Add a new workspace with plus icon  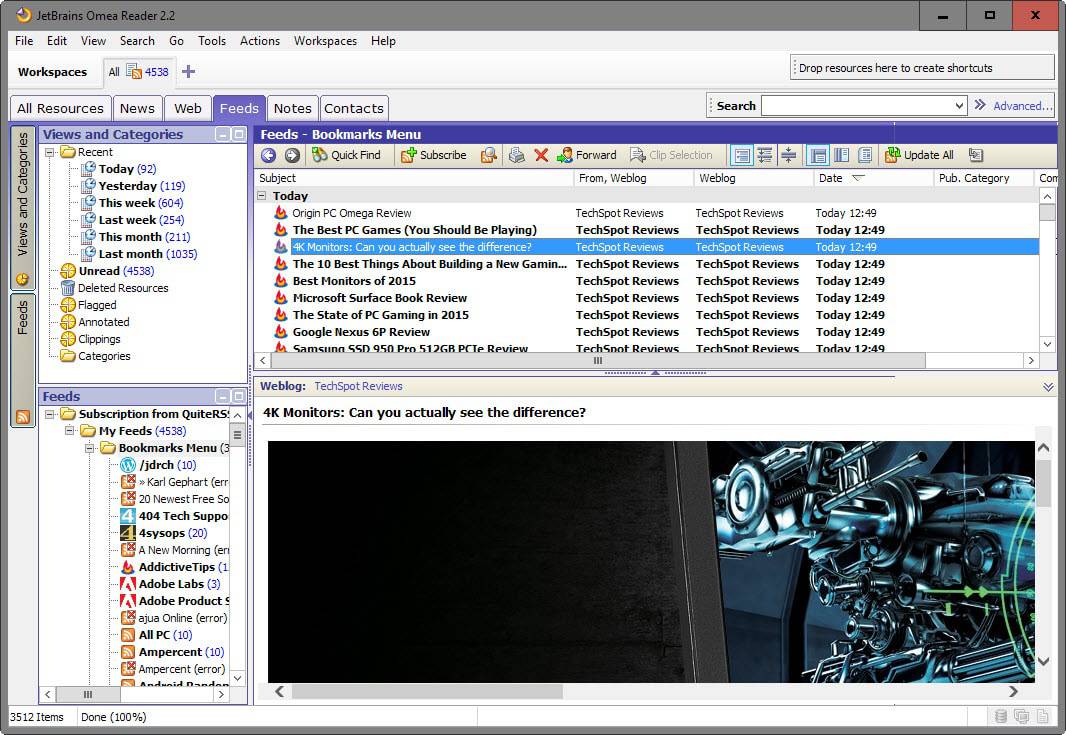coord(188,71)
